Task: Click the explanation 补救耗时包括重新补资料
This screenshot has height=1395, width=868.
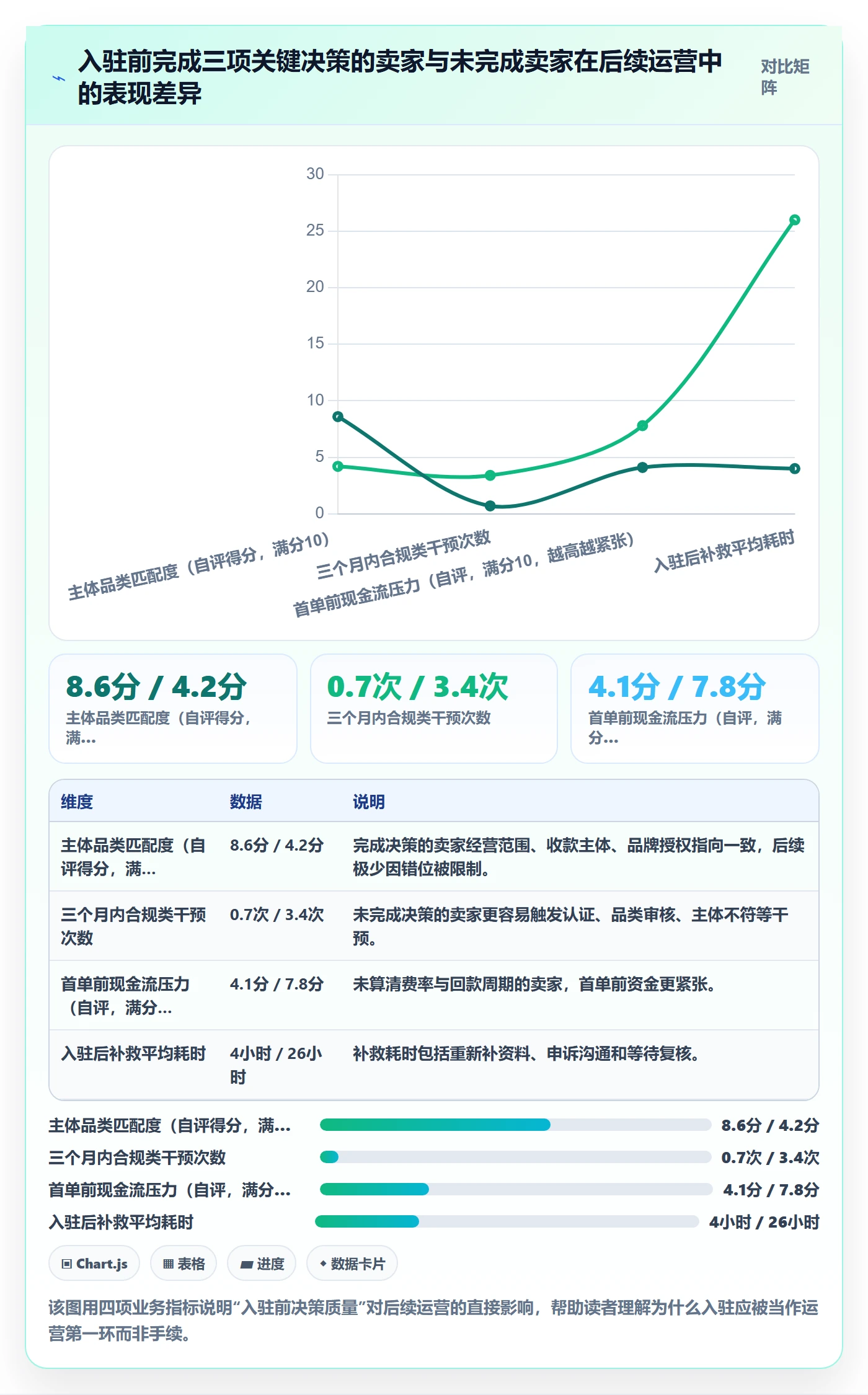Action: [526, 1053]
